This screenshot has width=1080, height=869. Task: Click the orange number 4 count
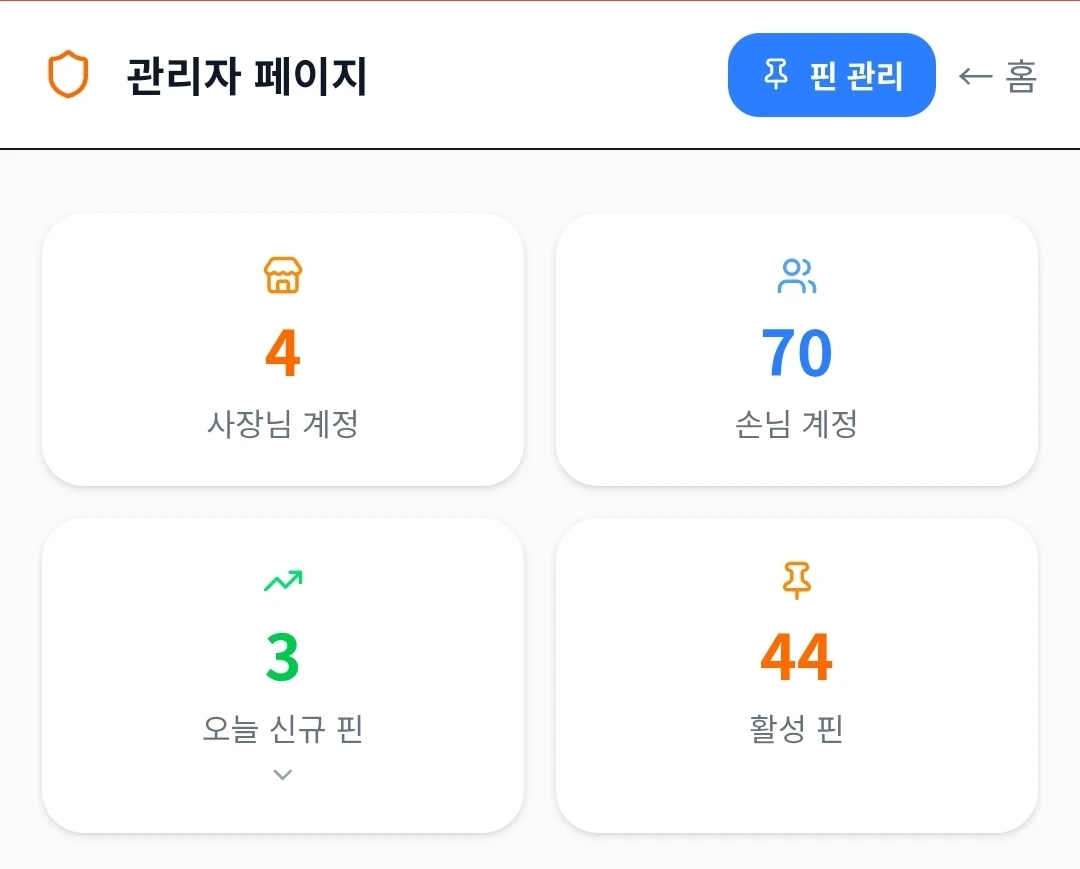pos(282,353)
